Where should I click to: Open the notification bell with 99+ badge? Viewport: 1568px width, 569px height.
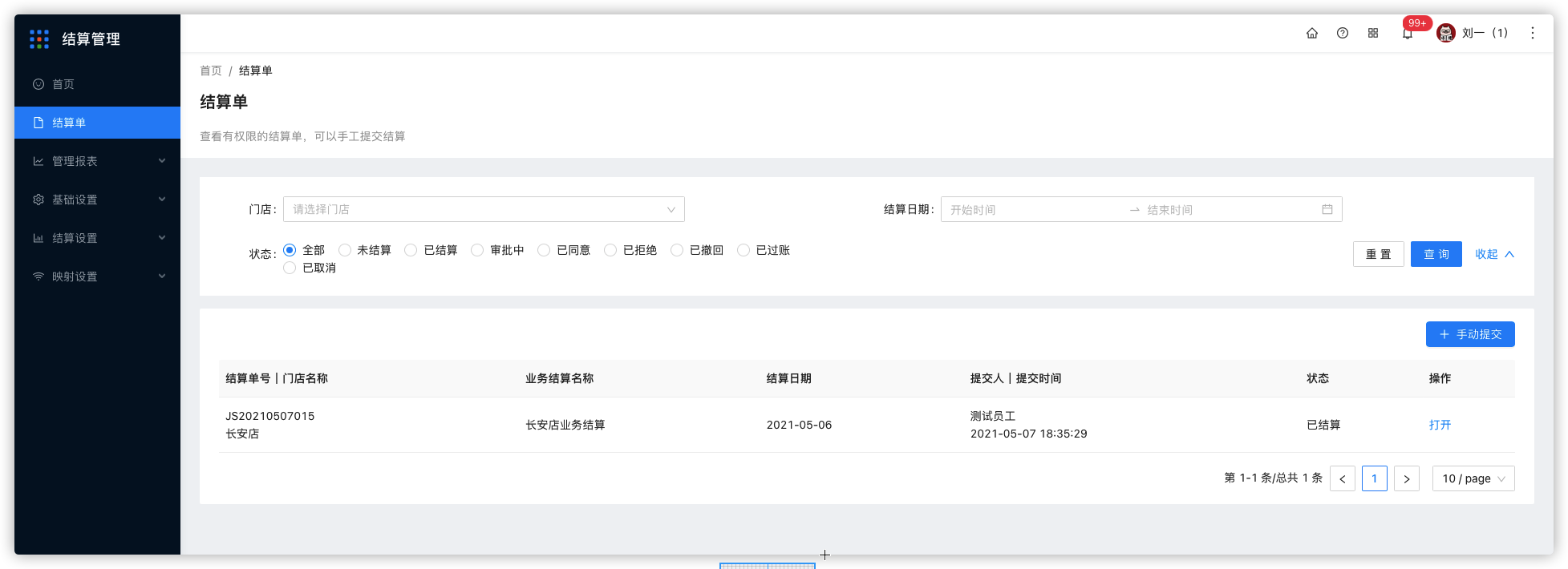click(x=1408, y=33)
